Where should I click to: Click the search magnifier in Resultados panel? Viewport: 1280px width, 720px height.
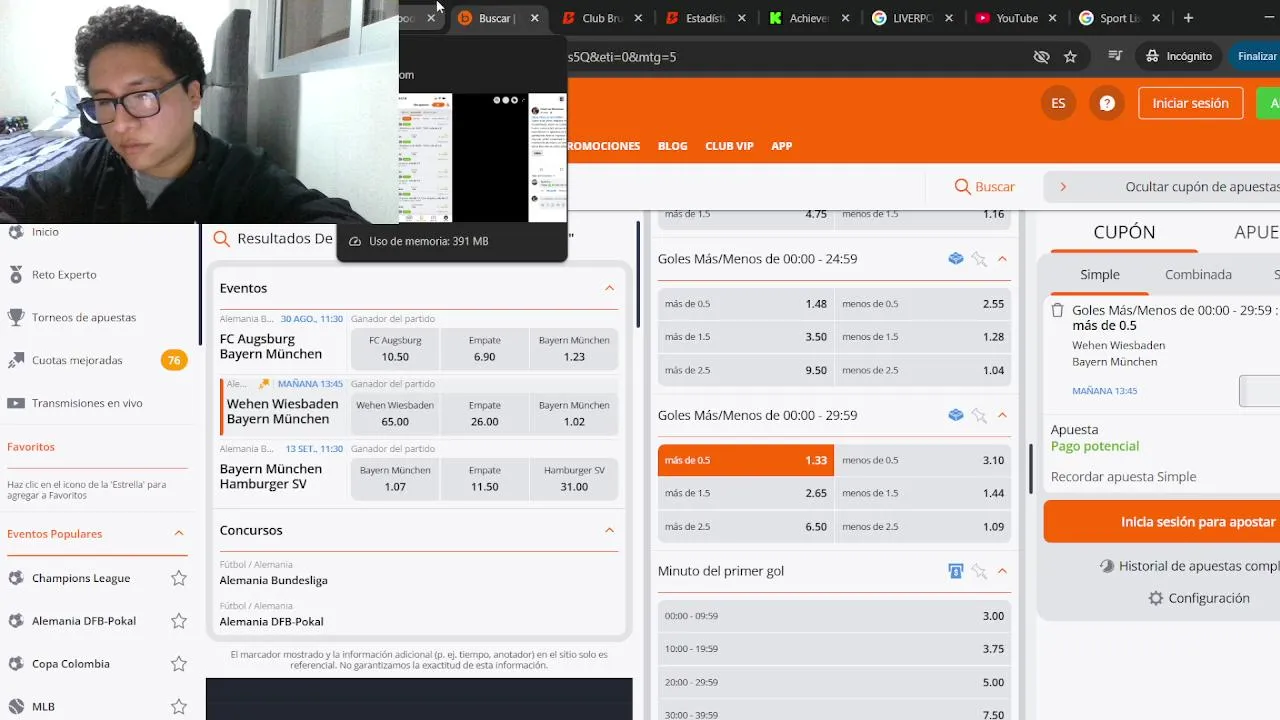pyautogui.click(x=221, y=239)
